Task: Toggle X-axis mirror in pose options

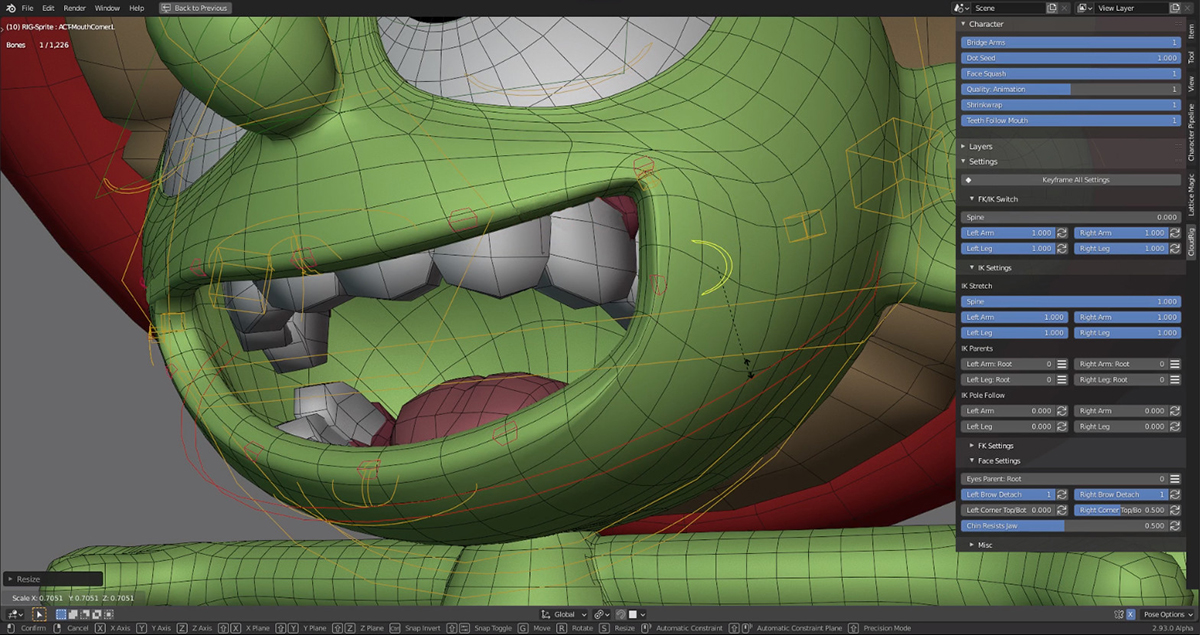Action: pyautogui.click(x=1131, y=614)
